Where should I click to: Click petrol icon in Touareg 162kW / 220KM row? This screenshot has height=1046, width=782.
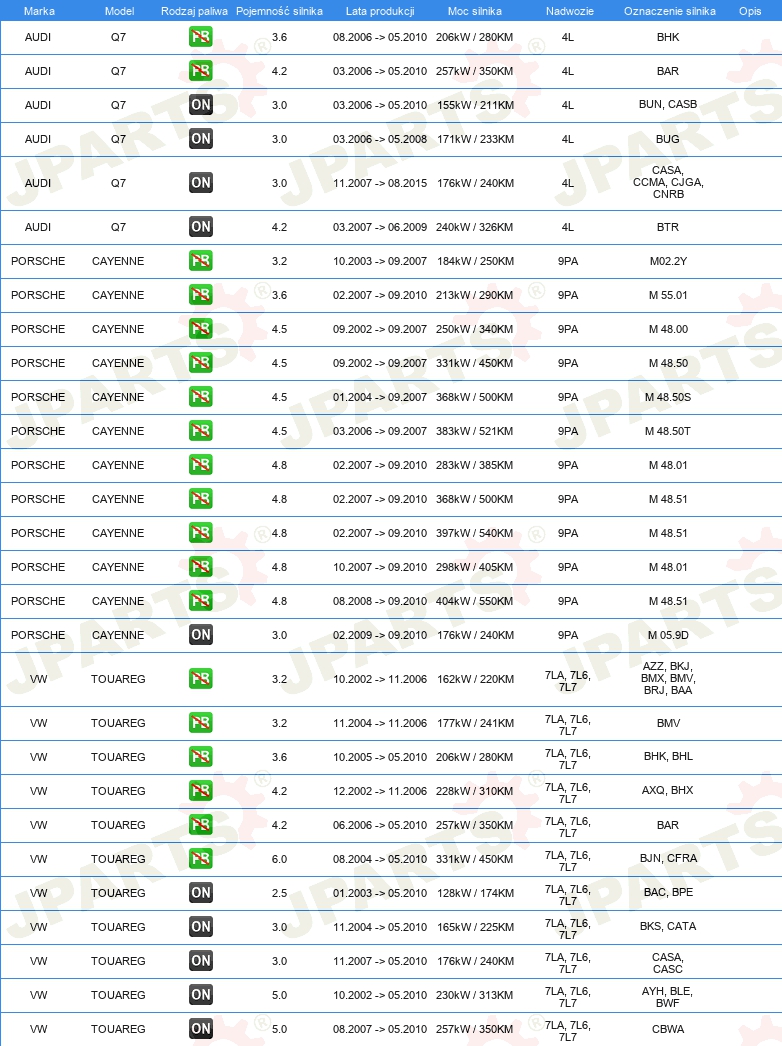coord(201,679)
